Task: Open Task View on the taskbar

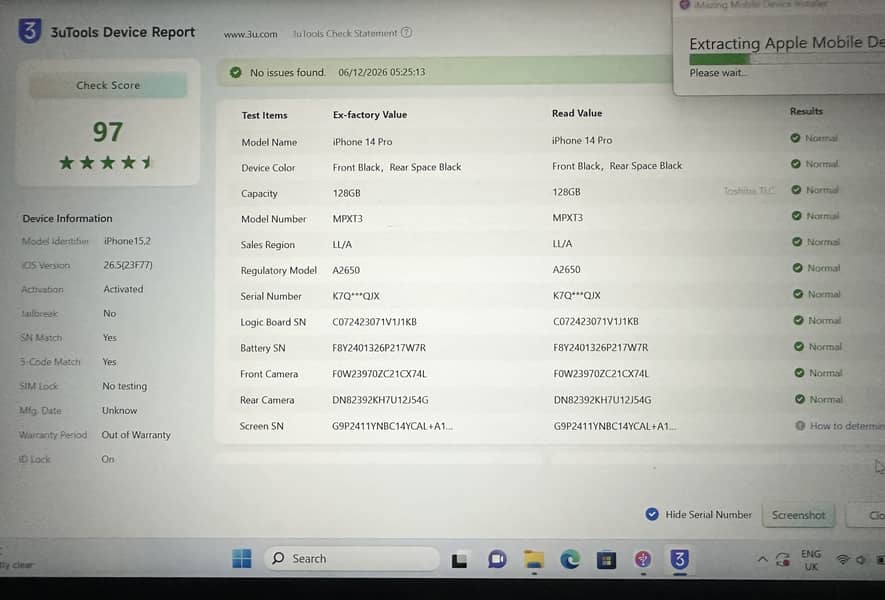Action: pyautogui.click(x=459, y=560)
